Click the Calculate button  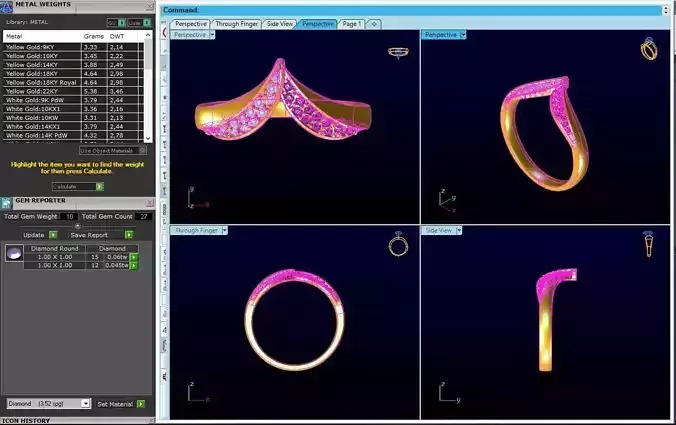[x=78, y=187]
